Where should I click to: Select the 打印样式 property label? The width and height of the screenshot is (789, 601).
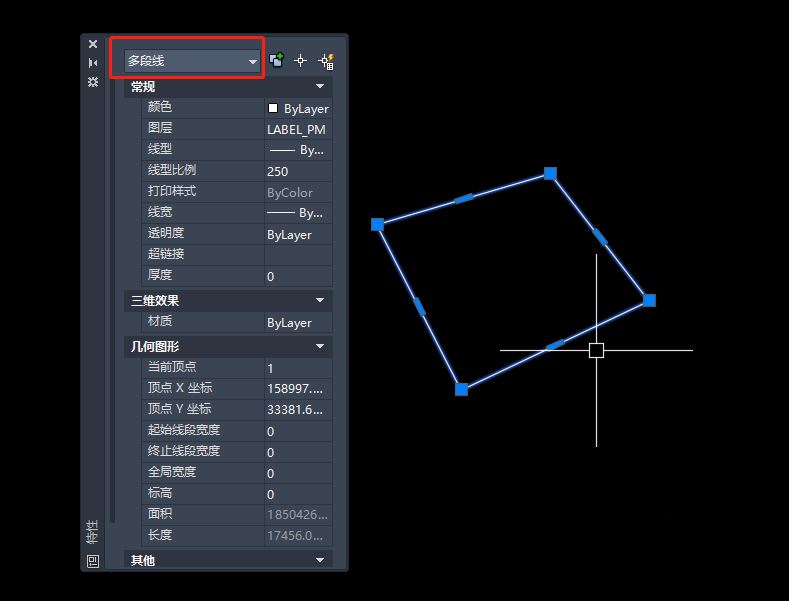172,191
